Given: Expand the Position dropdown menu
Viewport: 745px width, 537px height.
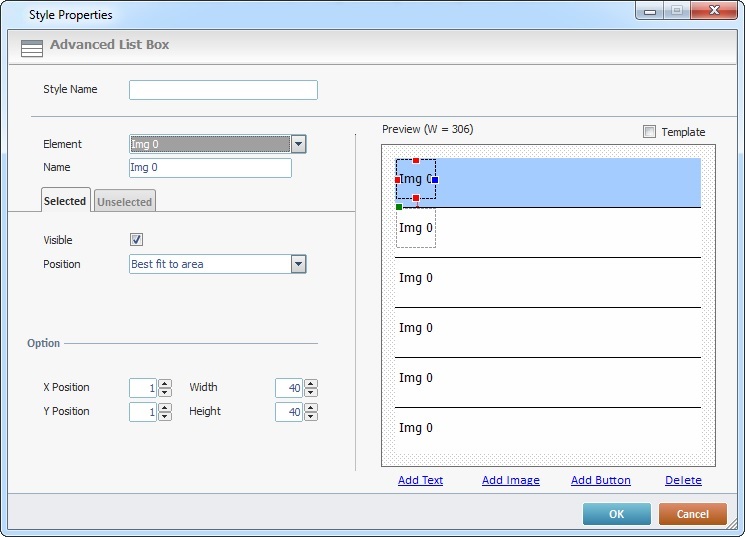Looking at the screenshot, I should 298,264.
